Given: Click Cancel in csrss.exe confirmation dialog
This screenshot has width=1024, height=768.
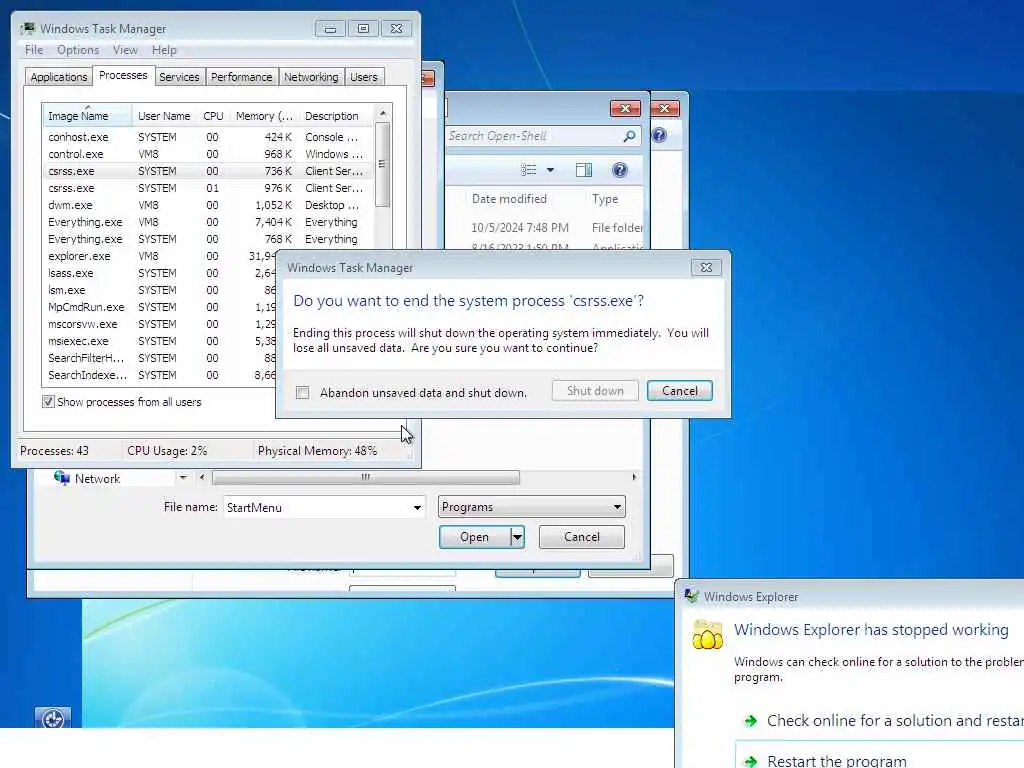Looking at the screenshot, I should coord(679,391).
